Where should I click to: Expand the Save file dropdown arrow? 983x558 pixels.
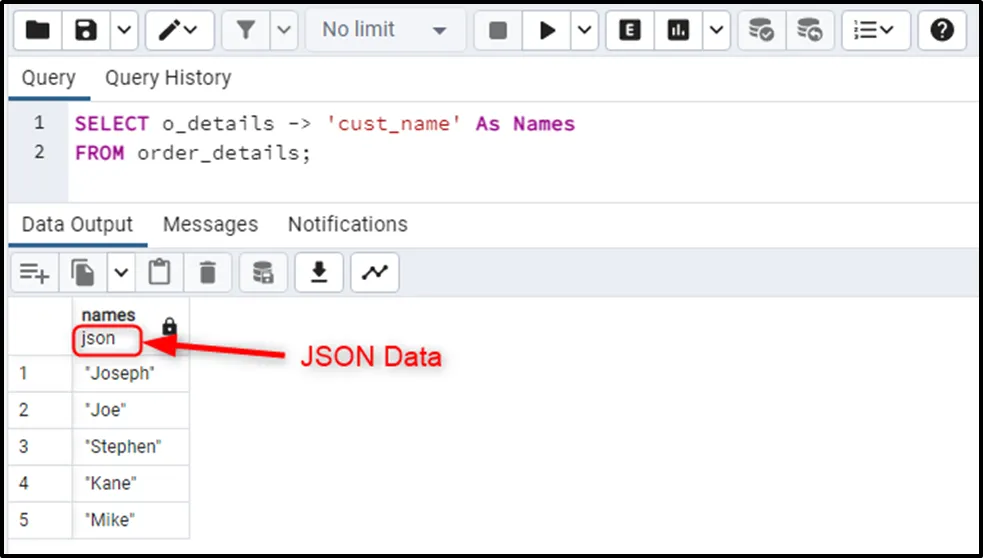coord(122,30)
